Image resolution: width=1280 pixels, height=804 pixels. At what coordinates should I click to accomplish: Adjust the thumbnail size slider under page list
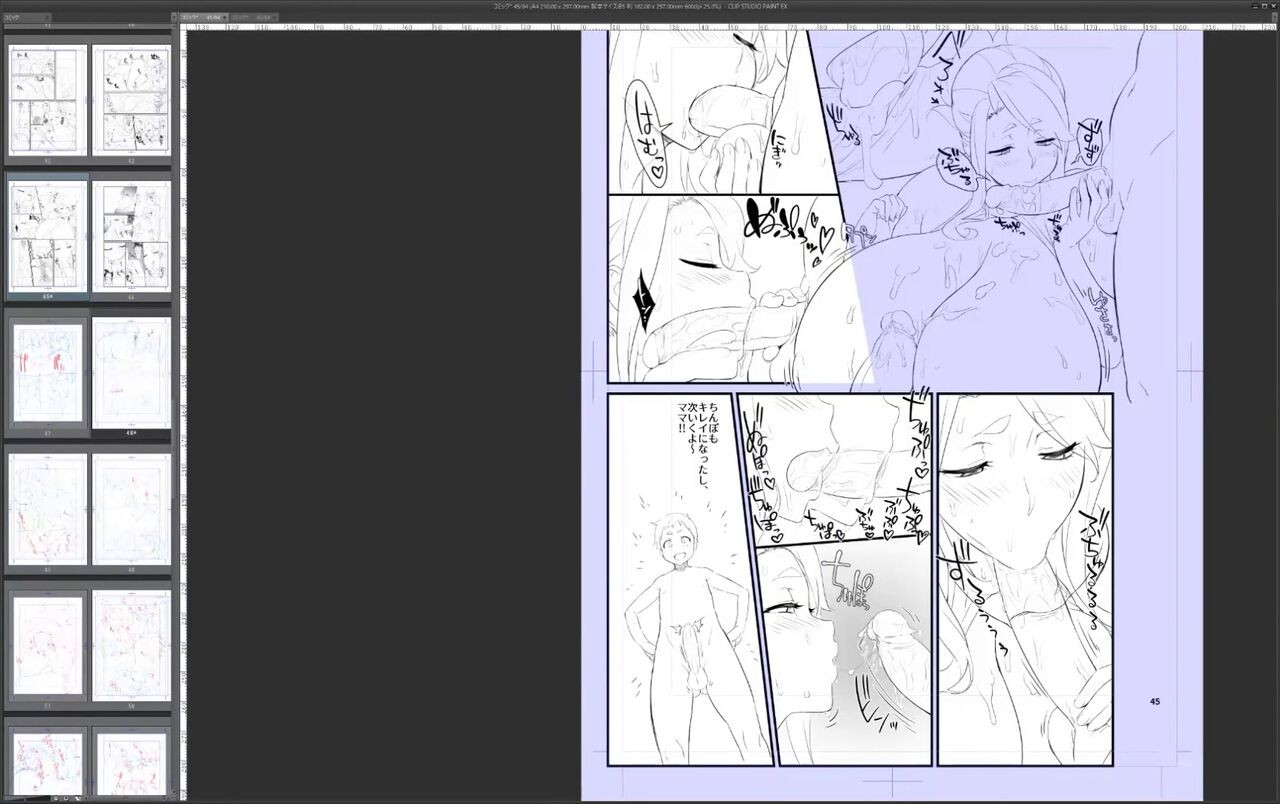(25, 798)
